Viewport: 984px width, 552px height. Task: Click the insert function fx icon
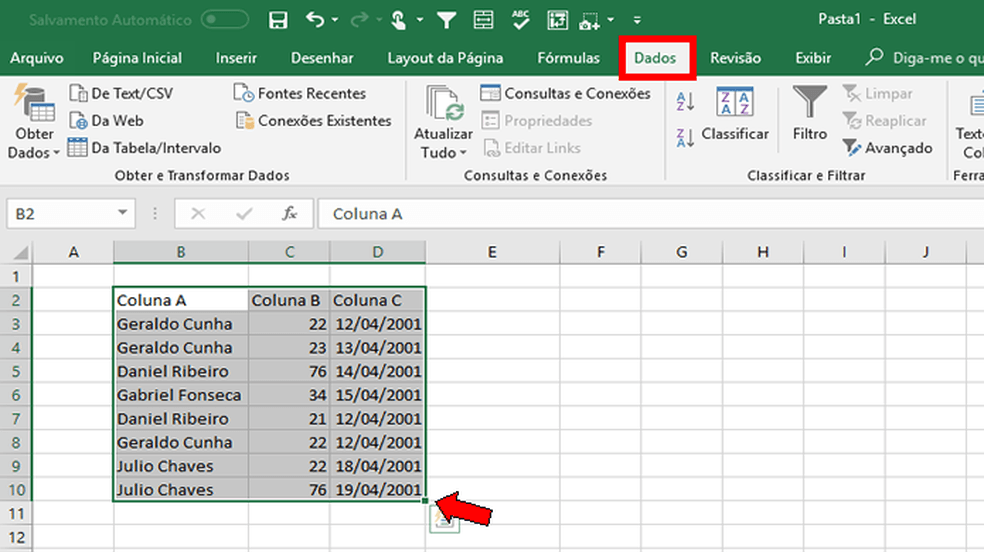coord(290,214)
